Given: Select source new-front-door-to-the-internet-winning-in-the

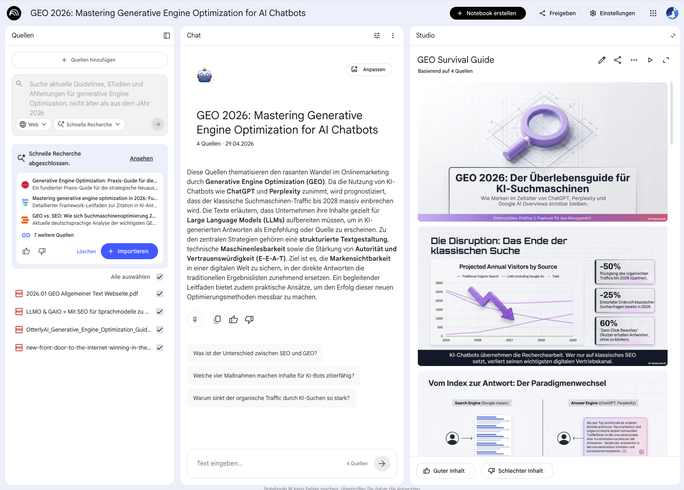Looking at the screenshot, I should 88,348.
